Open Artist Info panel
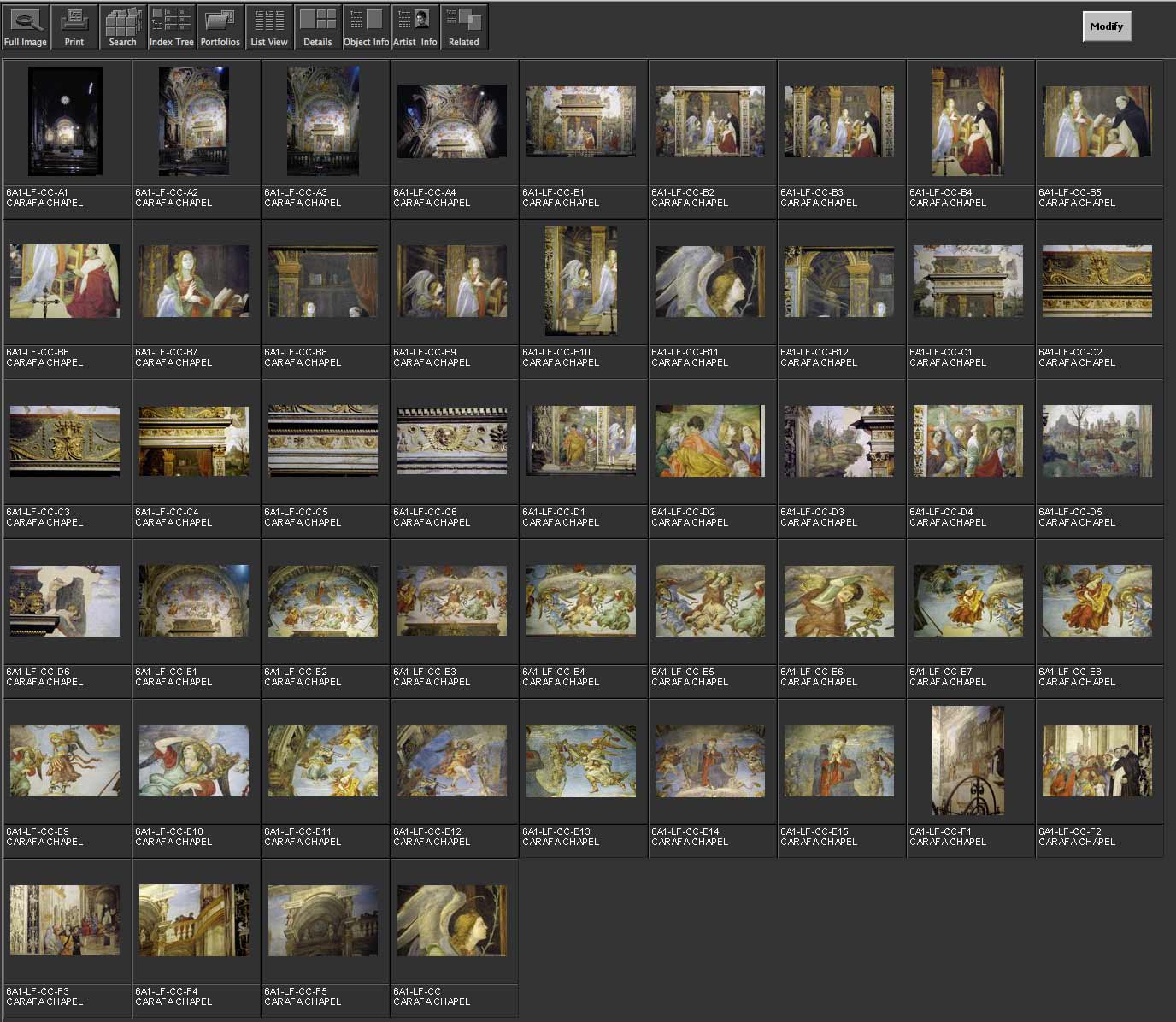1176x1022 pixels. click(x=415, y=27)
